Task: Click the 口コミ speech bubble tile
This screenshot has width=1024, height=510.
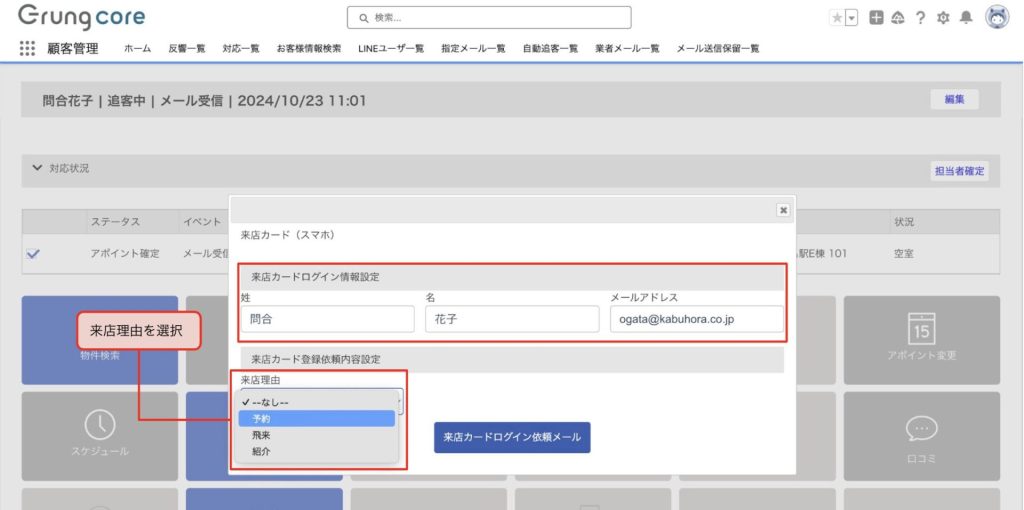Action: 921,437
